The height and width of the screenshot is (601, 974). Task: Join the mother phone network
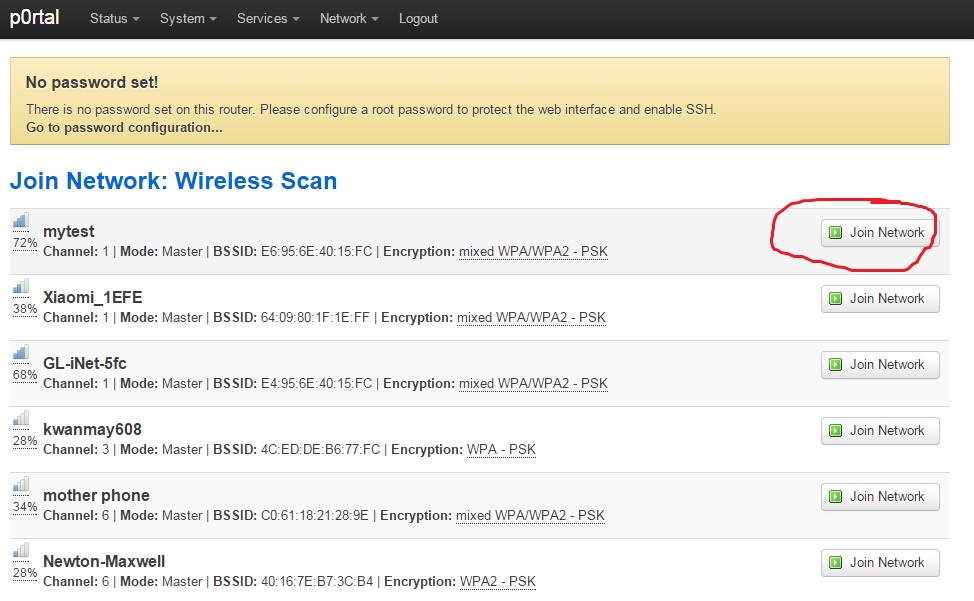[880, 497]
